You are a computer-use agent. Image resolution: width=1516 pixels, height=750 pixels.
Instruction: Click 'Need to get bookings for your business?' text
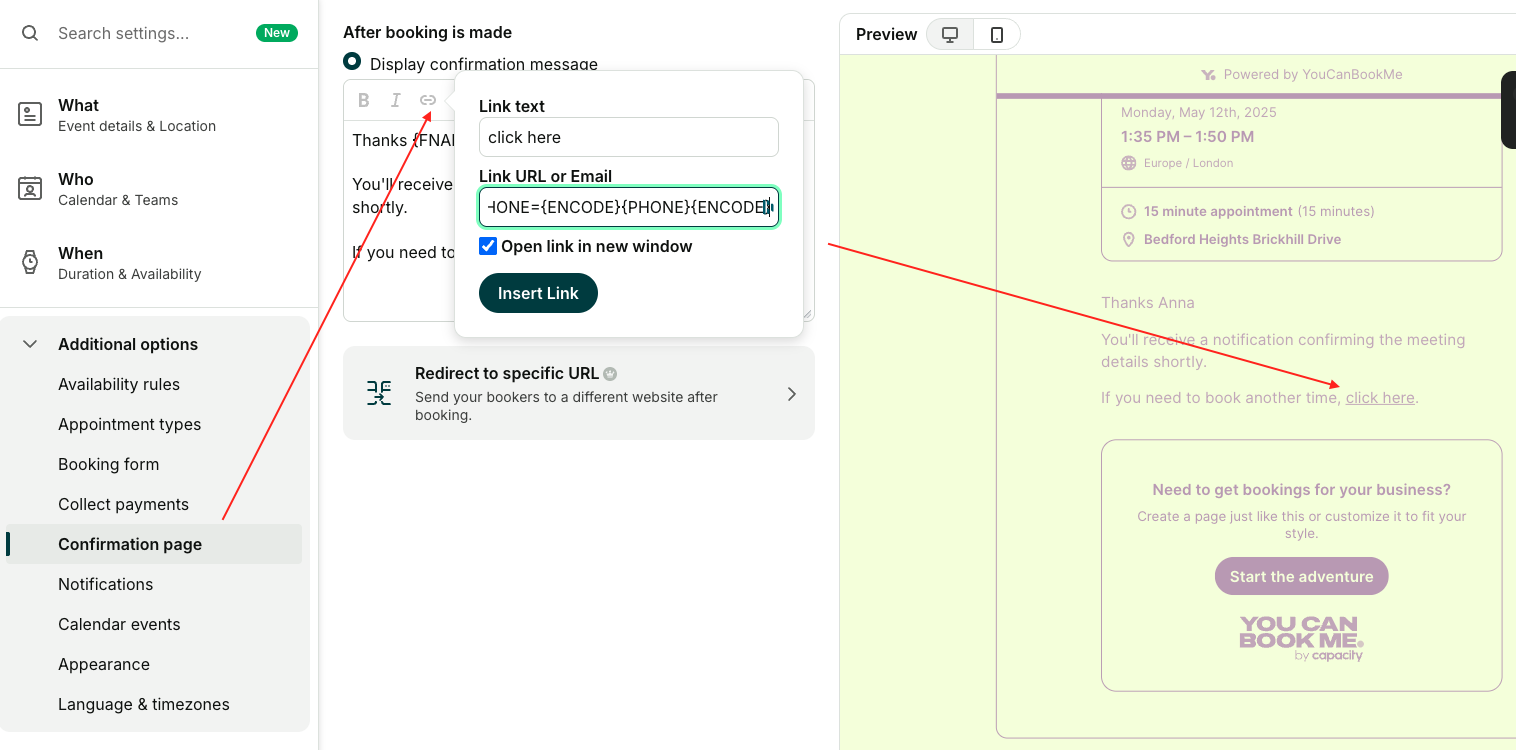[1301, 490]
